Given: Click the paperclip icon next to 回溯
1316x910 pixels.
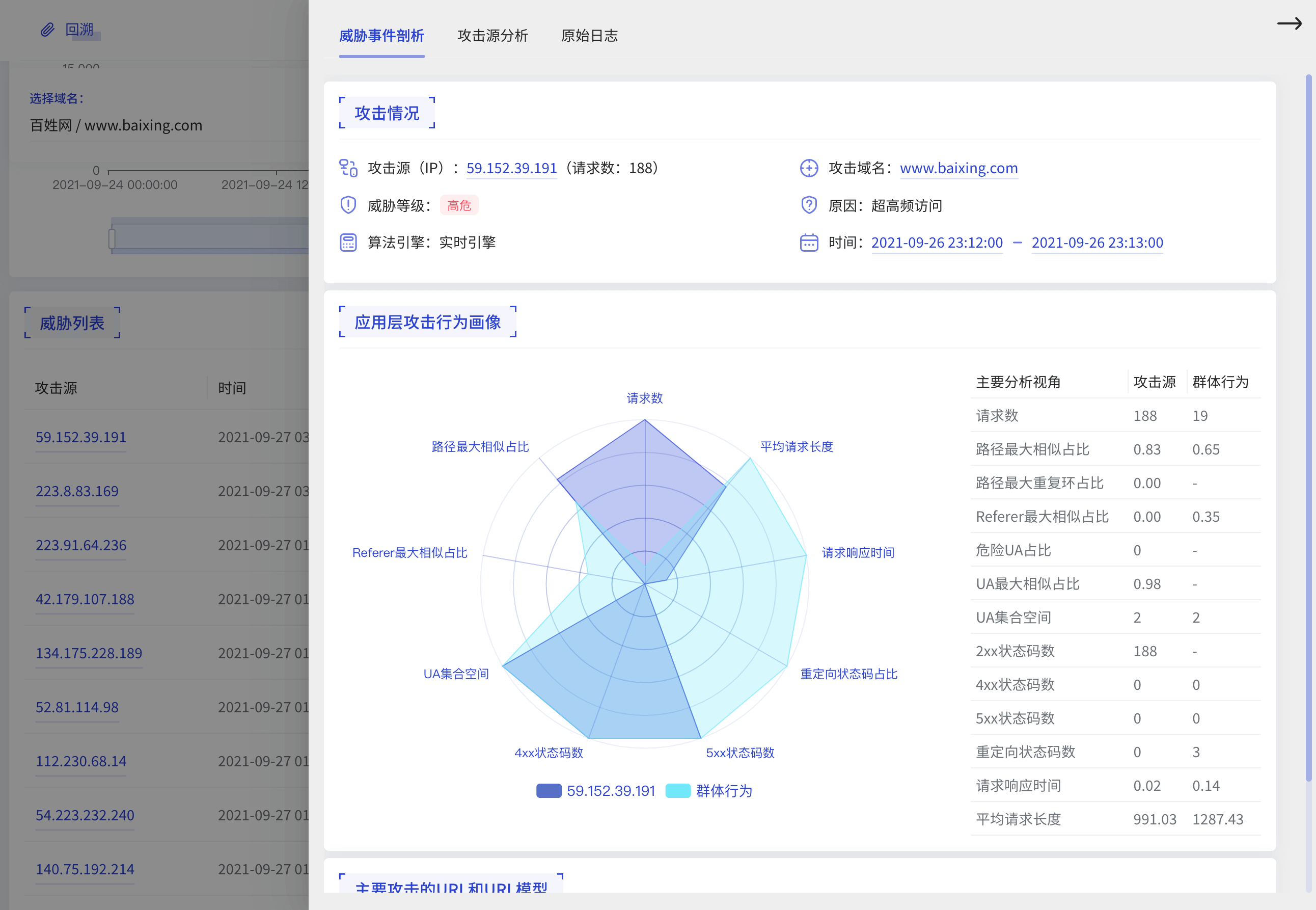Looking at the screenshot, I should point(47,29).
